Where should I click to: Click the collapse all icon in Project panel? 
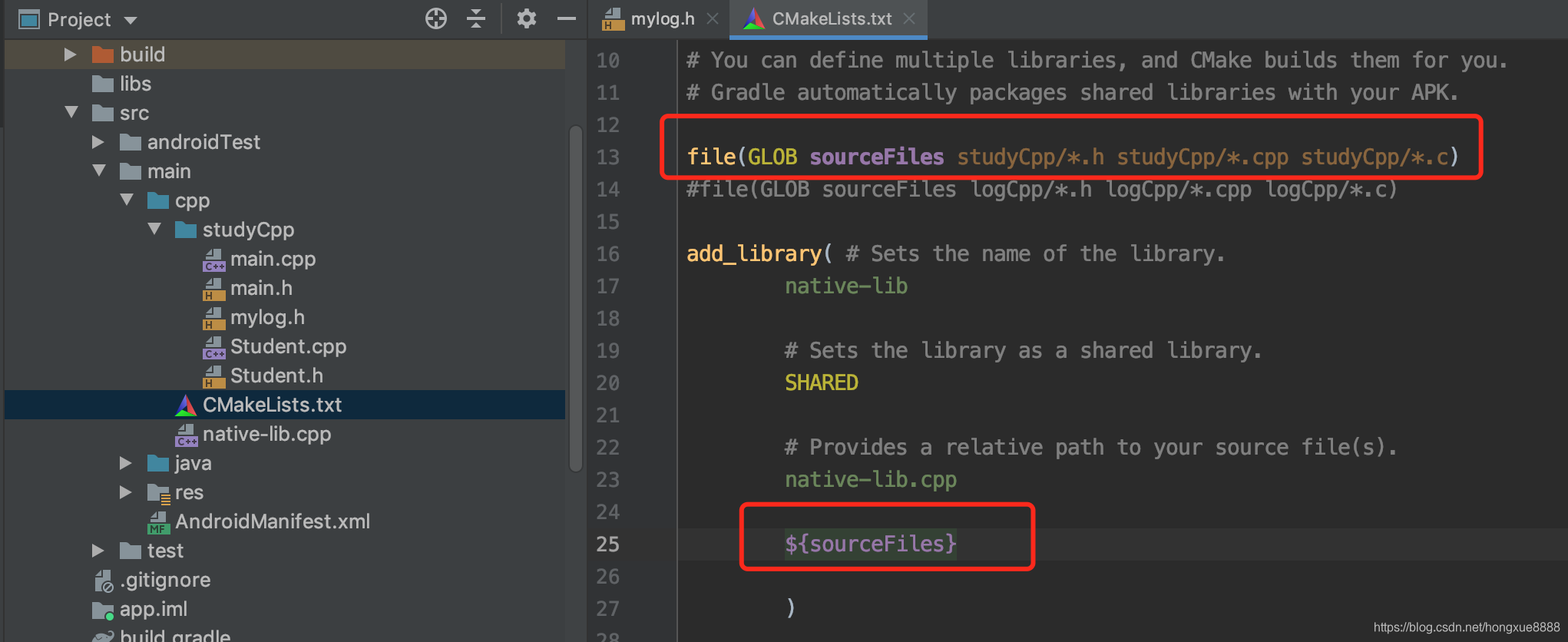click(x=476, y=18)
